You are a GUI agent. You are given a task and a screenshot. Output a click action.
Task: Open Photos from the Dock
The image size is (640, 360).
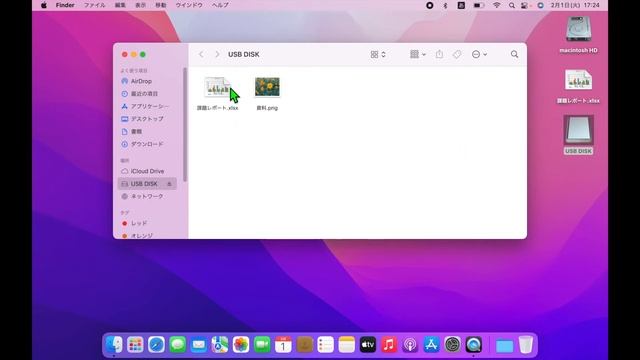[x=241, y=345]
